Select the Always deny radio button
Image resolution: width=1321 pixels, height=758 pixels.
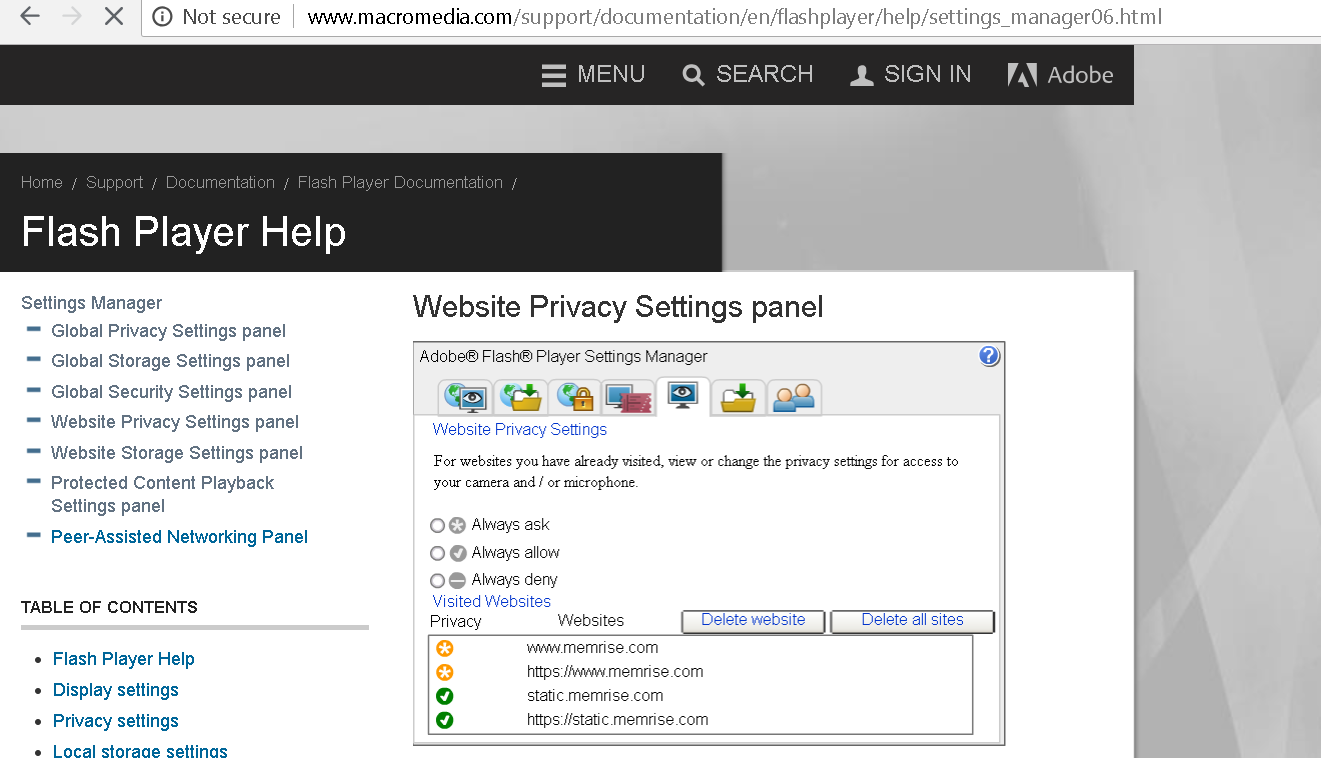pos(437,580)
